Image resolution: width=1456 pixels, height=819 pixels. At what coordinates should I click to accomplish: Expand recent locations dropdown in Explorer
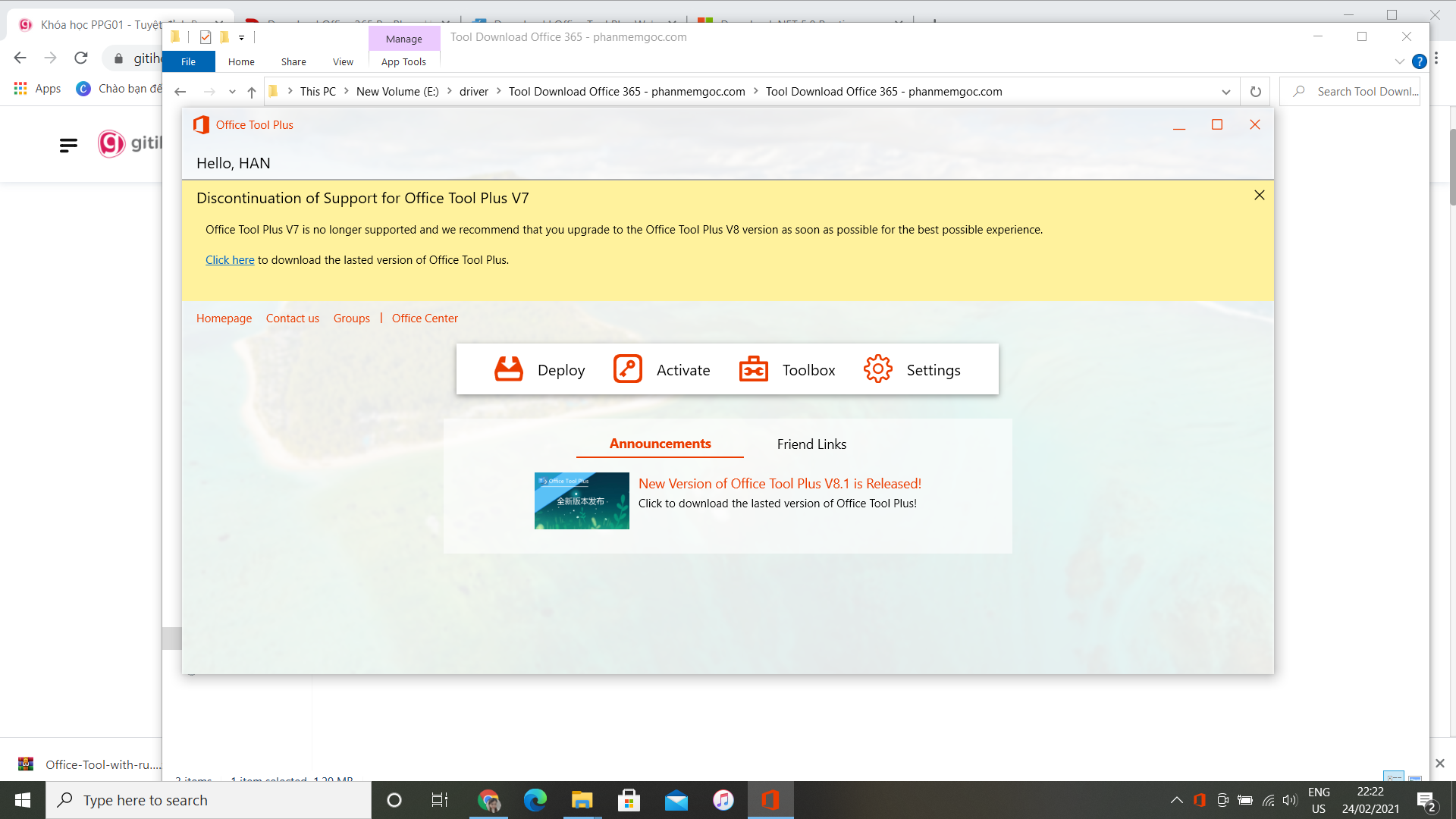(232, 92)
